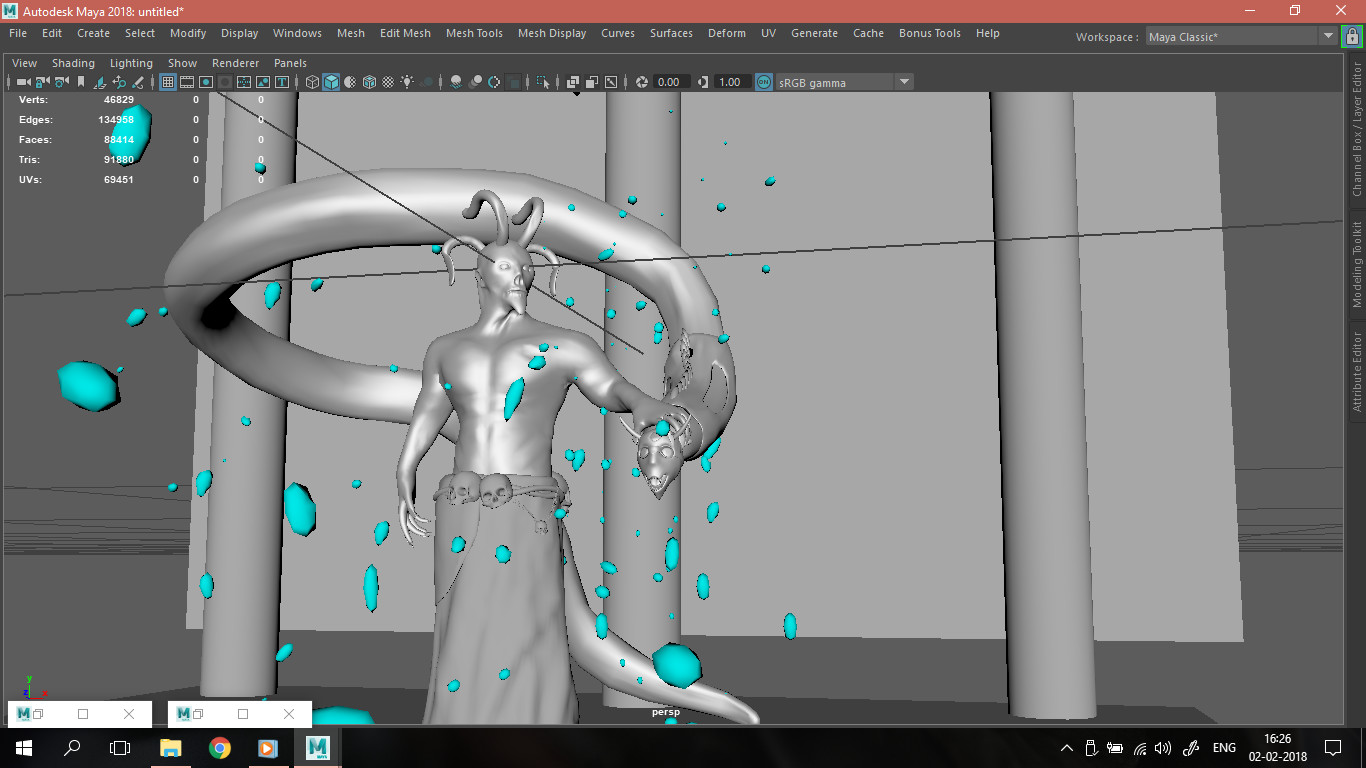Open the Shading panel menu

pyautogui.click(x=73, y=63)
